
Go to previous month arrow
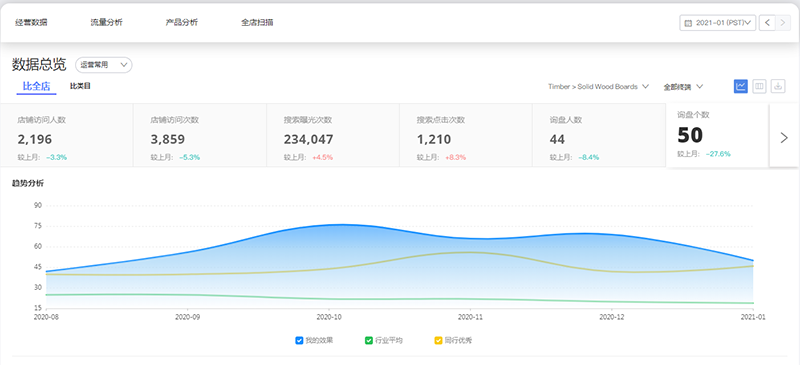point(767,23)
